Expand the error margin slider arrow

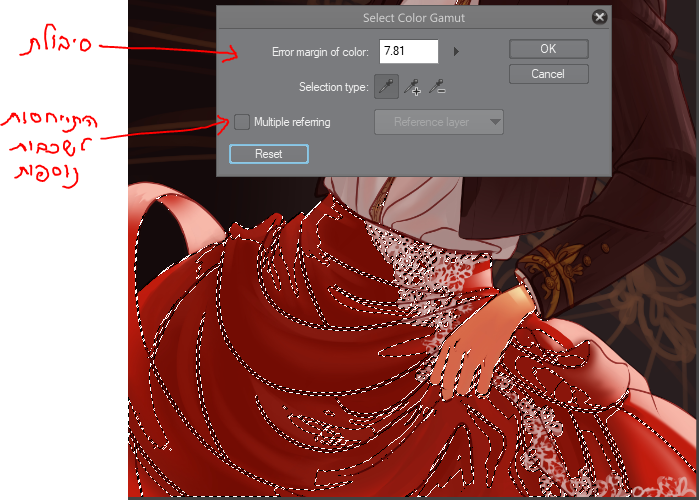(456, 52)
